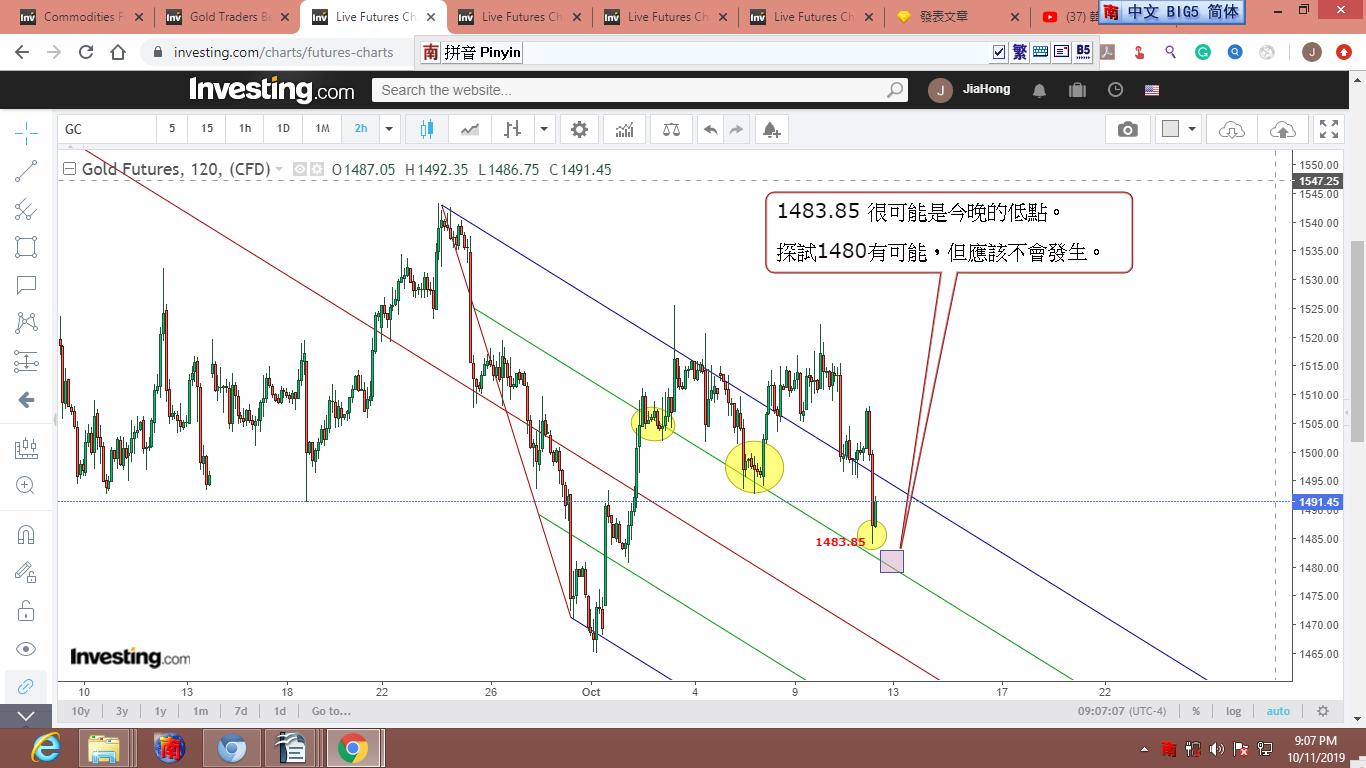Create a price alert with bell icon
The image size is (1366, 768).
coord(770,129)
